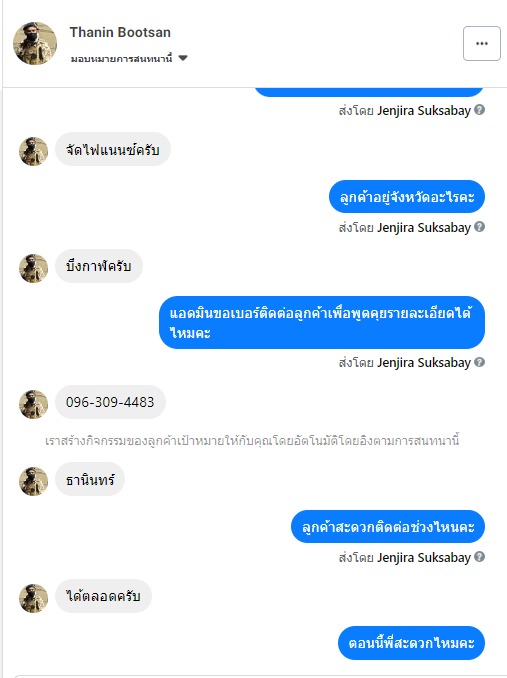Click help icon beside first Jenjira Suksabay label
Viewport: 507px width, 678px height.
(479, 110)
